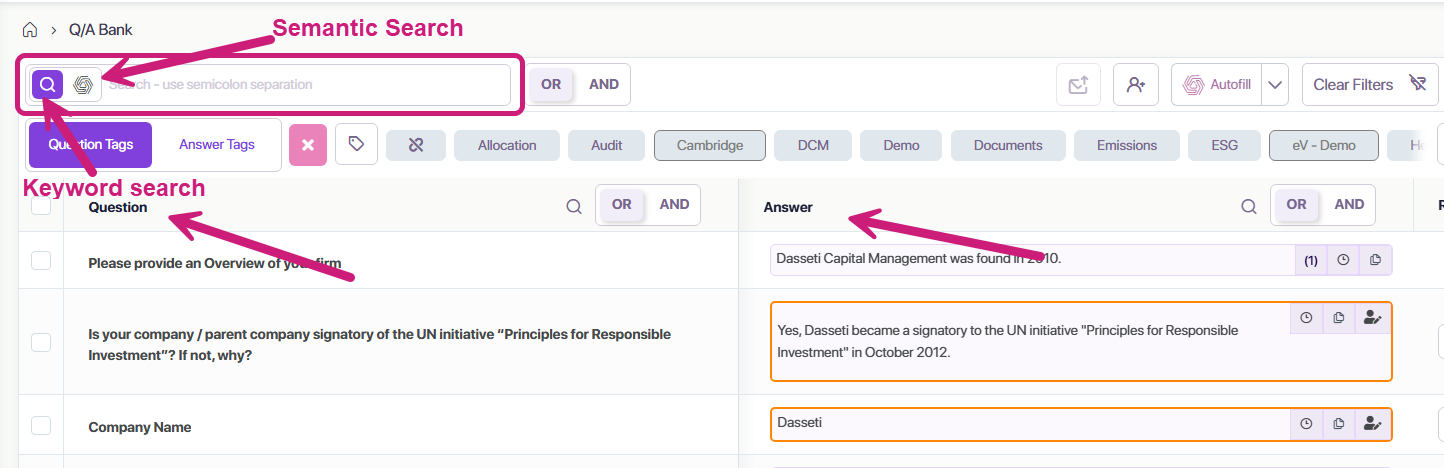Click the 'Company Name' question text

140,427
